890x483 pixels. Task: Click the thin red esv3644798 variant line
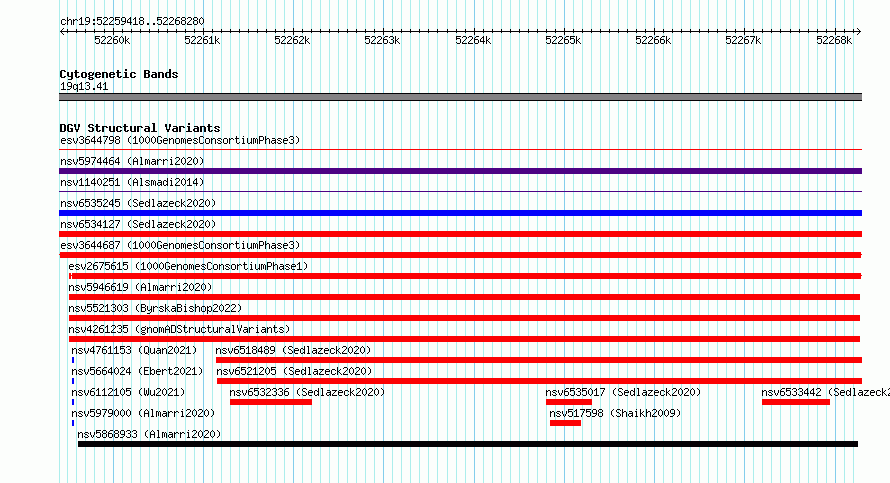pos(460,150)
